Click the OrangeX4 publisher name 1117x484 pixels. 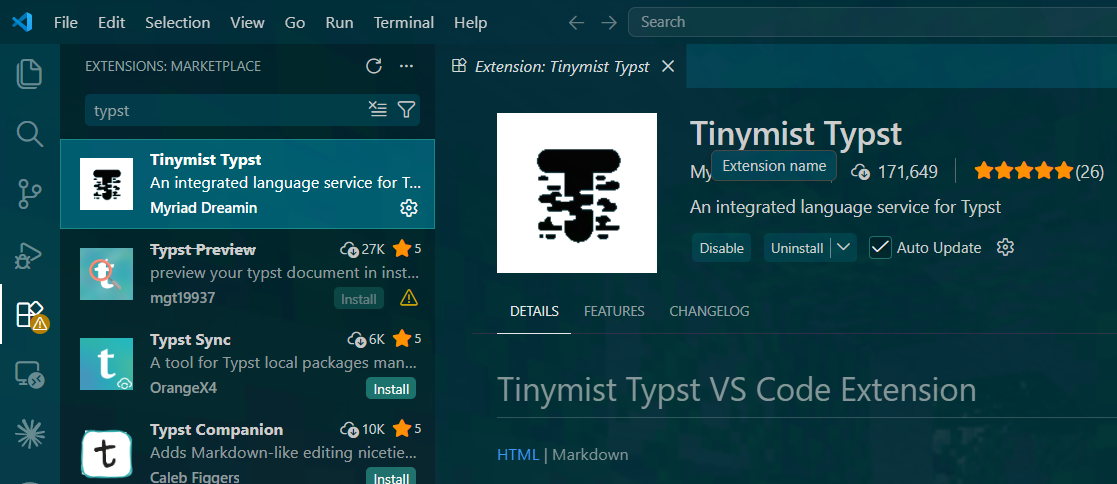[184, 388]
